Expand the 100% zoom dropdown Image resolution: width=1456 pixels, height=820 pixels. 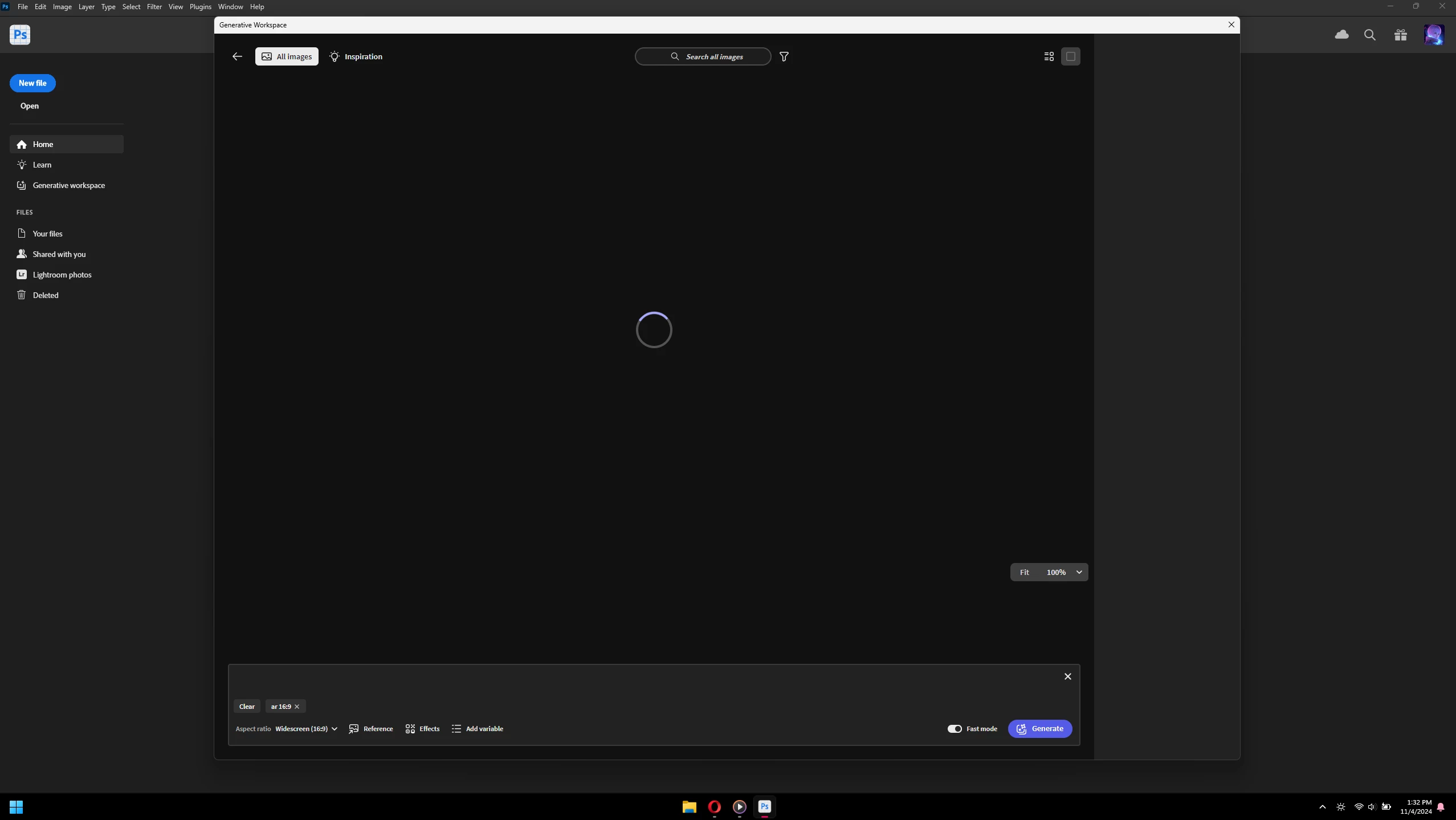pos(1079,572)
